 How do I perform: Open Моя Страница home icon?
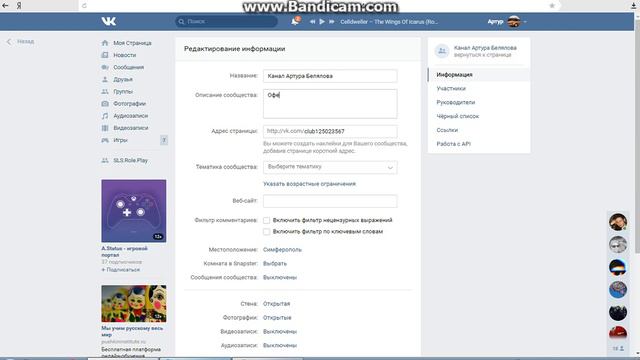coord(105,43)
